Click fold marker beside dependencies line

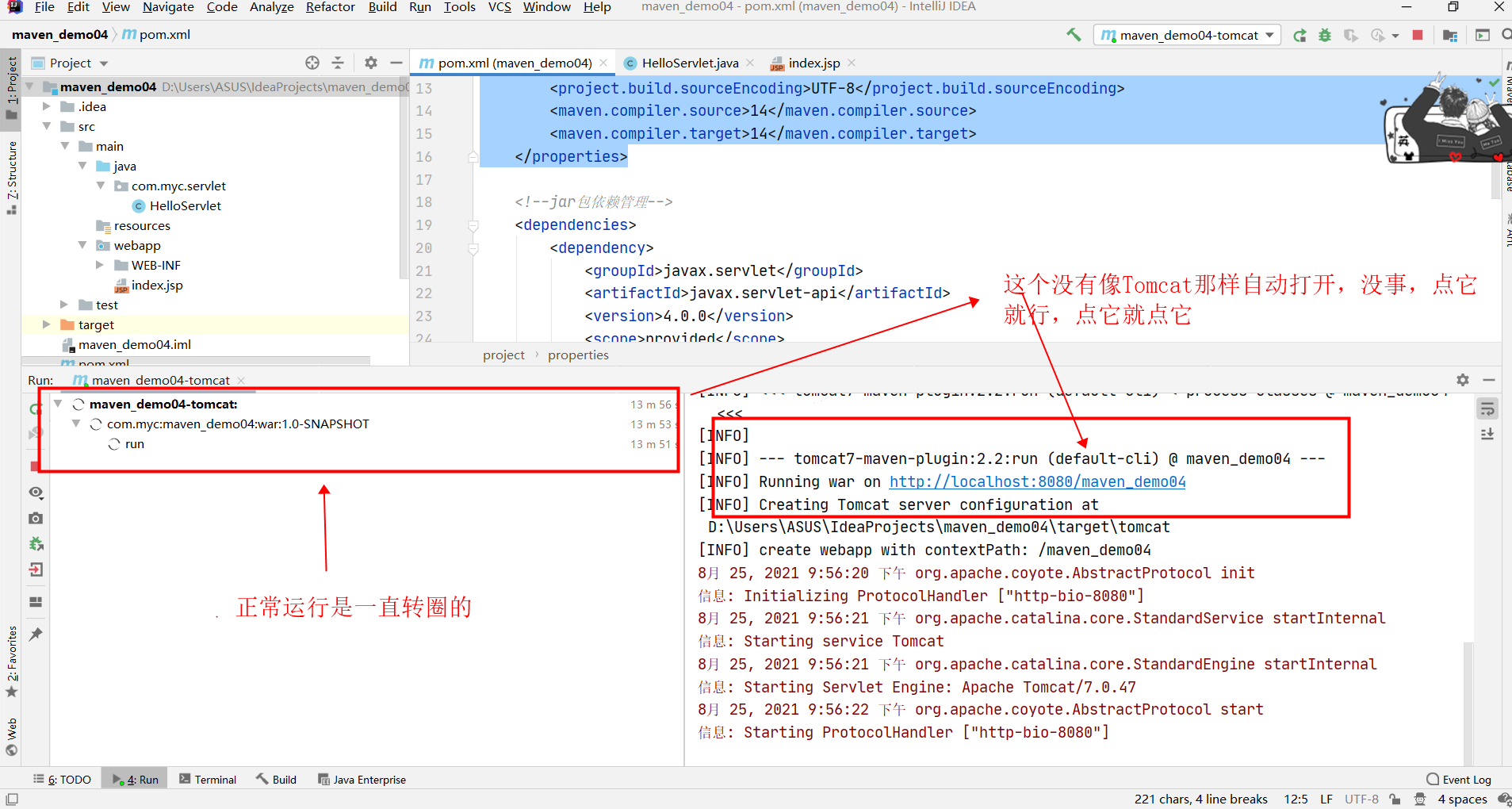[473, 225]
